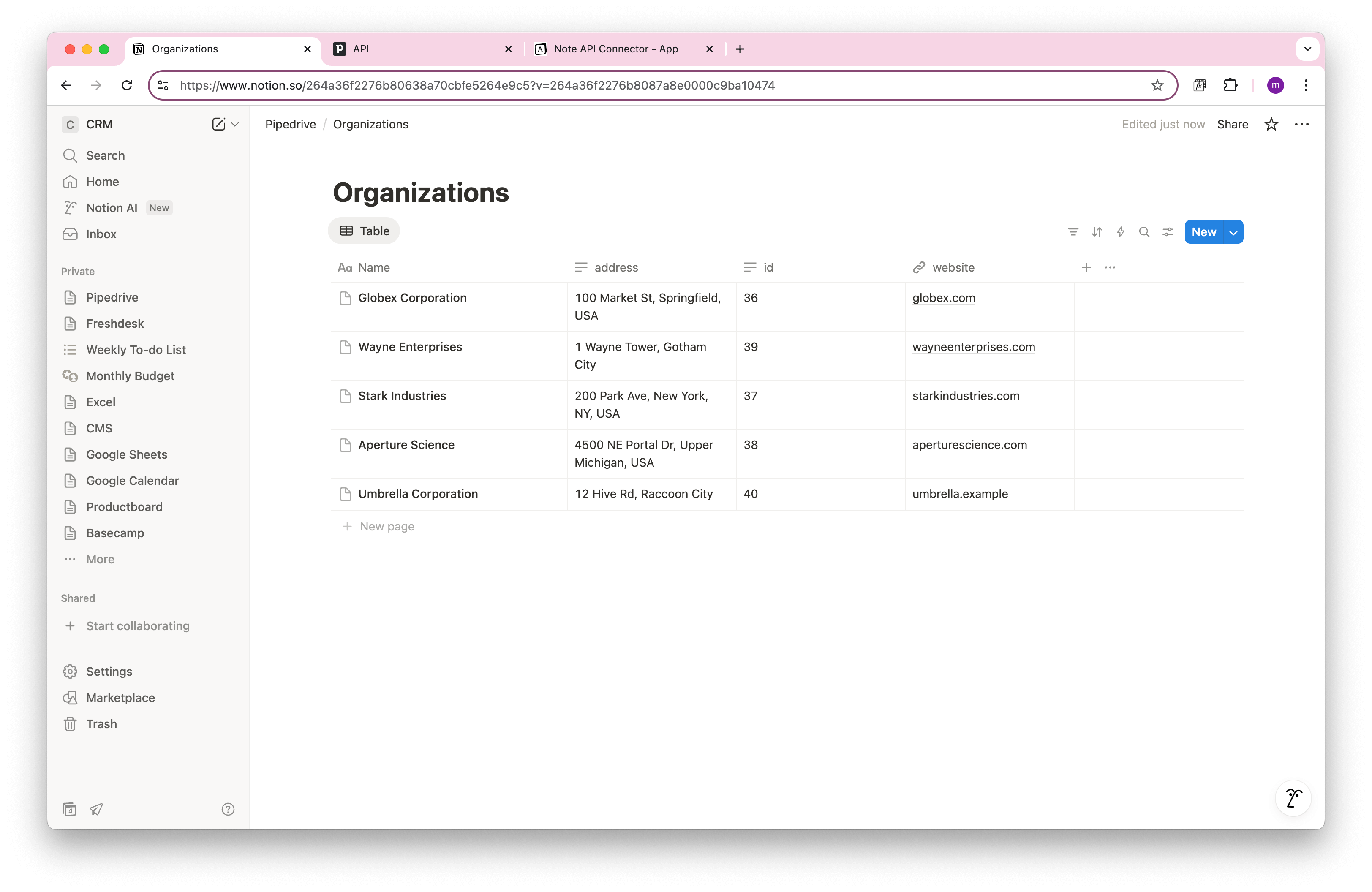The height and width of the screenshot is (892, 1372).
Task: Close the API browser tab
Action: coord(509,49)
